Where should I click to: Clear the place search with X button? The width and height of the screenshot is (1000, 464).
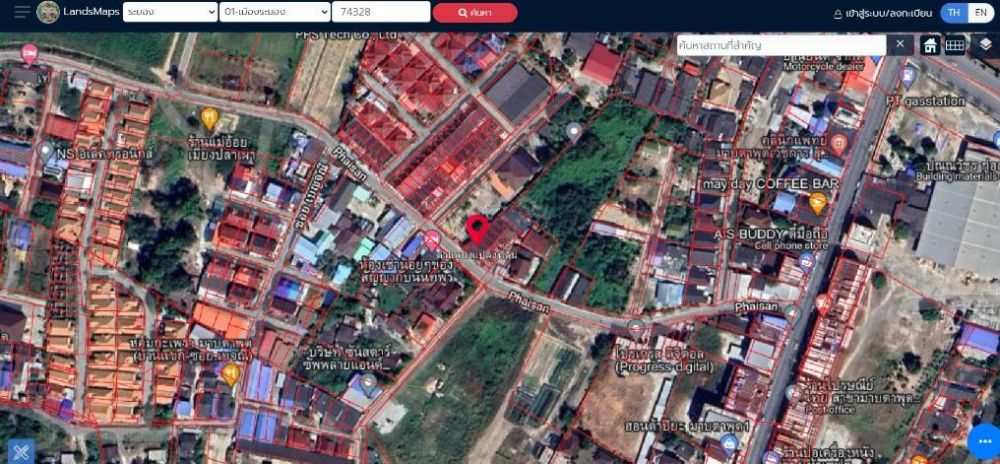tap(900, 45)
